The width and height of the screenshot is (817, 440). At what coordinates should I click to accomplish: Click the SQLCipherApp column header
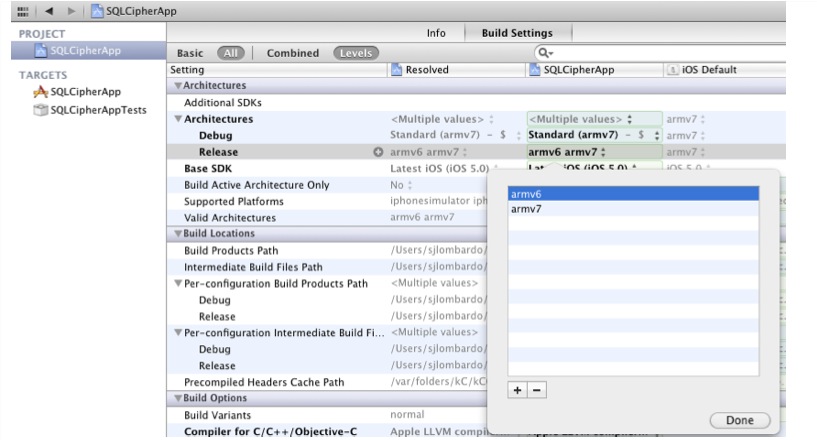[x=594, y=70]
